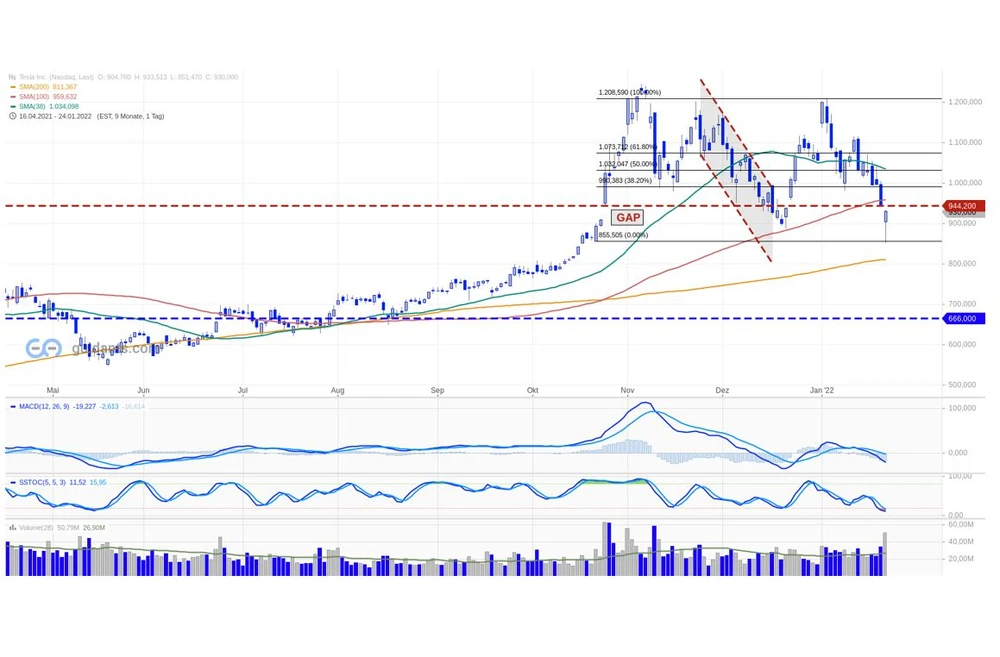Click the orange SMA(200) legend marker
This screenshot has height=657, width=1000.
tap(12, 87)
